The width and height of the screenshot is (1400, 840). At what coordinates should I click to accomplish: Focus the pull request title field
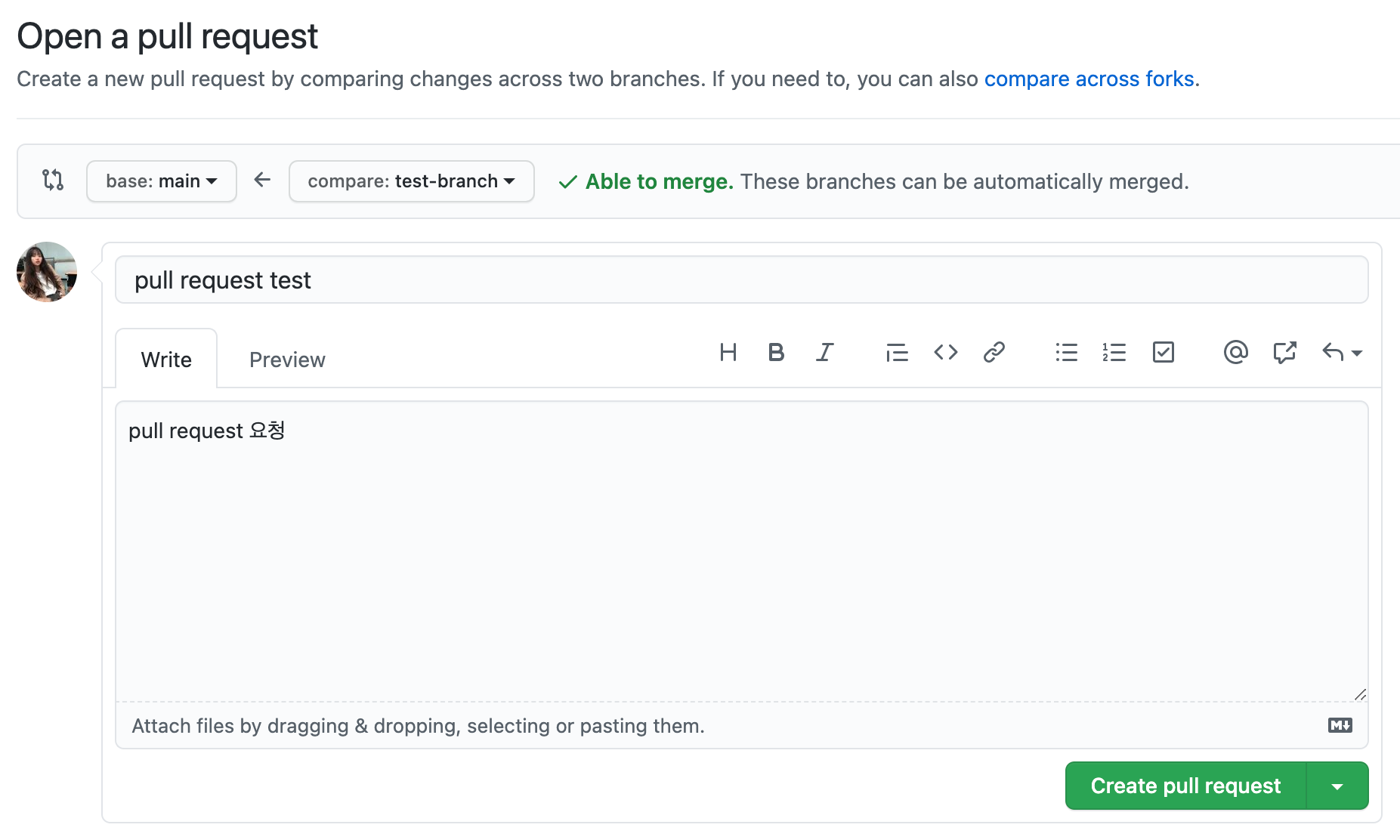click(x=741, y=279)
